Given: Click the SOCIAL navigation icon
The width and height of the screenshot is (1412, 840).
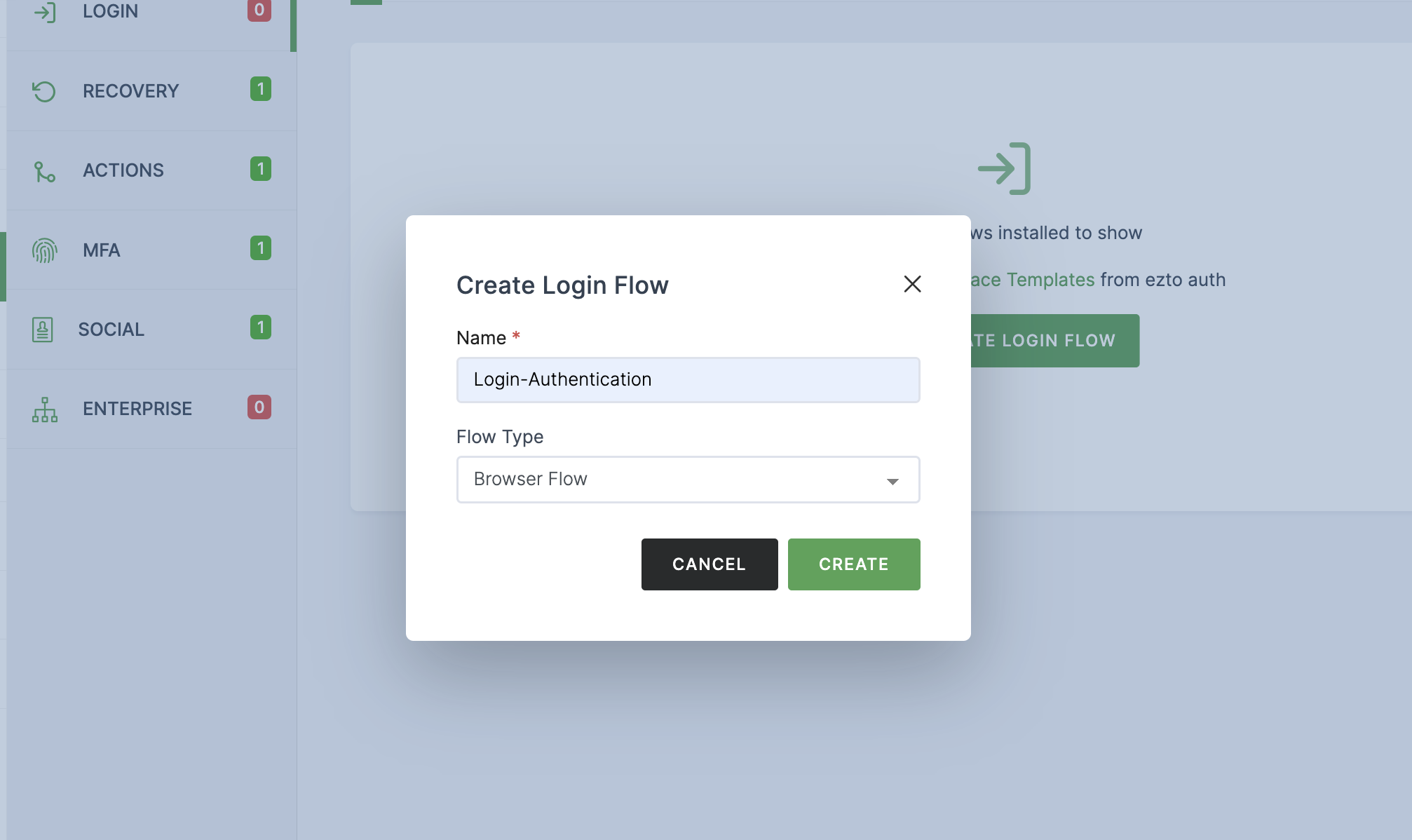Looking at the screenshot, I should pos(44,328).
